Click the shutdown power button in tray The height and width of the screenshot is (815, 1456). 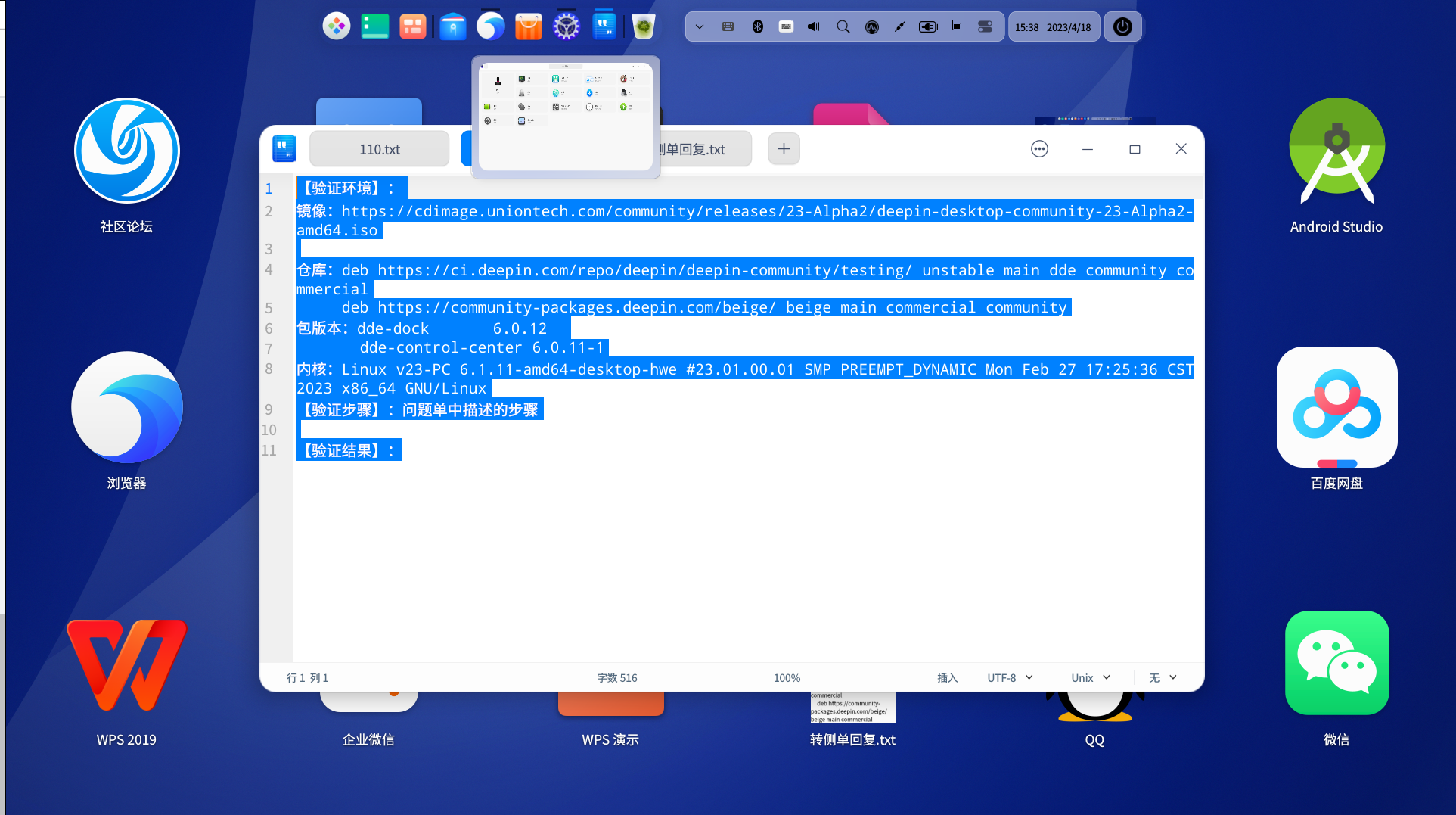[x=1122, y=26]
